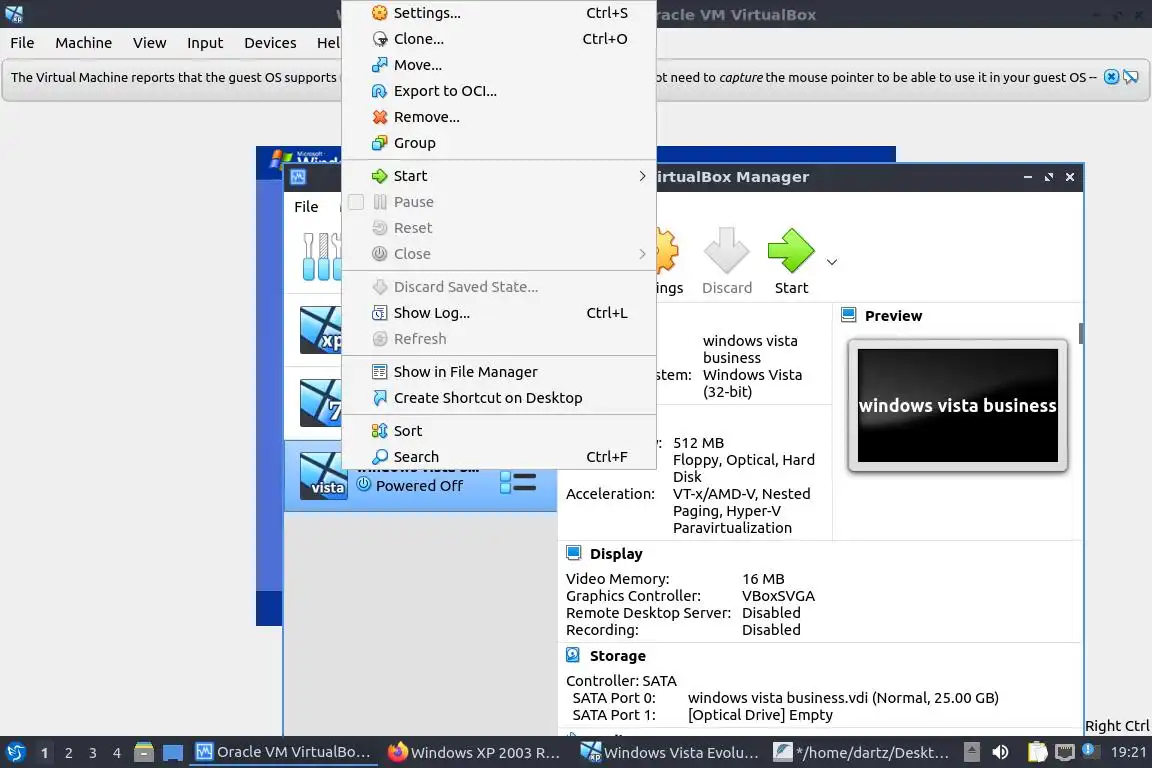
Task: Open the View menu in VM window
Action: (x=149, y=43)
